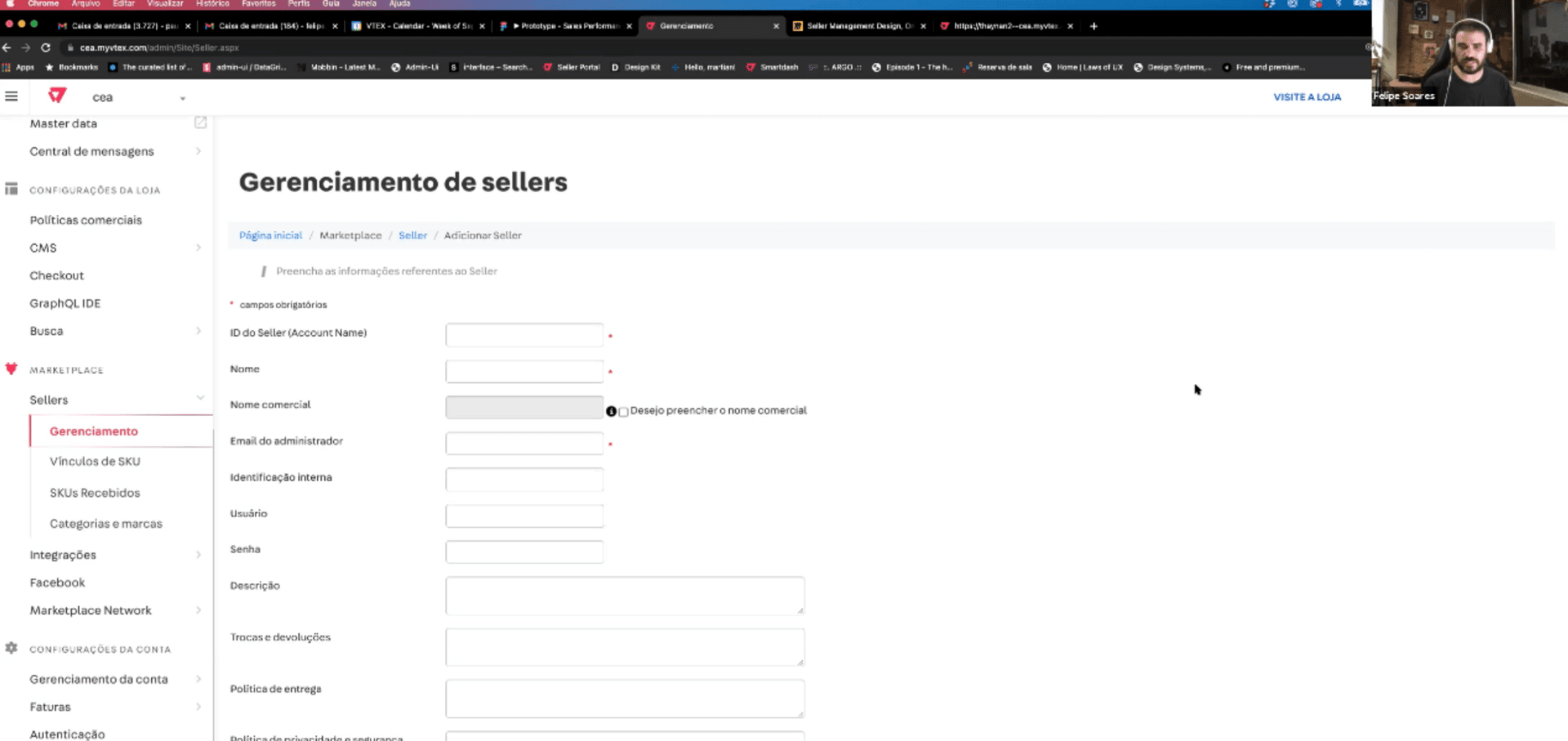Expand the Busca submenu
Screen dimensions: 1568x741
tap(198, 331)
